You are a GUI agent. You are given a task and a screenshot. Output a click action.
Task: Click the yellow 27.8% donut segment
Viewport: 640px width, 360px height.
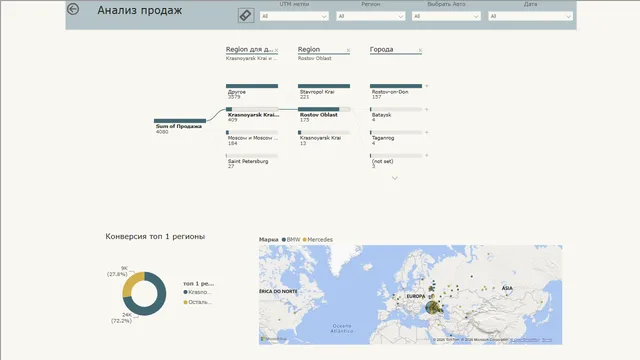pyautogui.click(x=131, y=282)
